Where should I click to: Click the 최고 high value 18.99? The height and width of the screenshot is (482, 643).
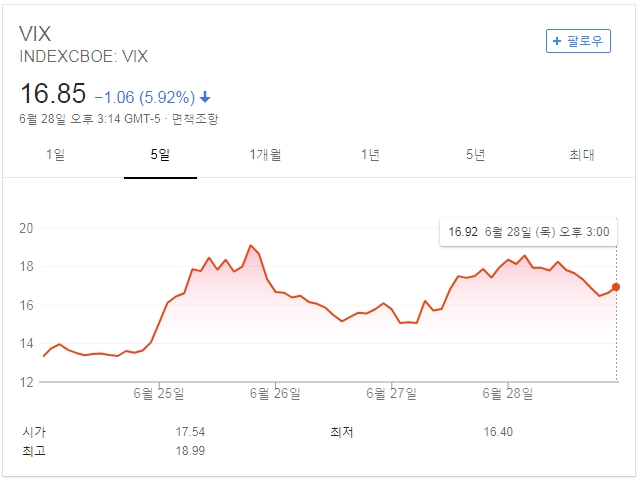[x=189, y=451]
